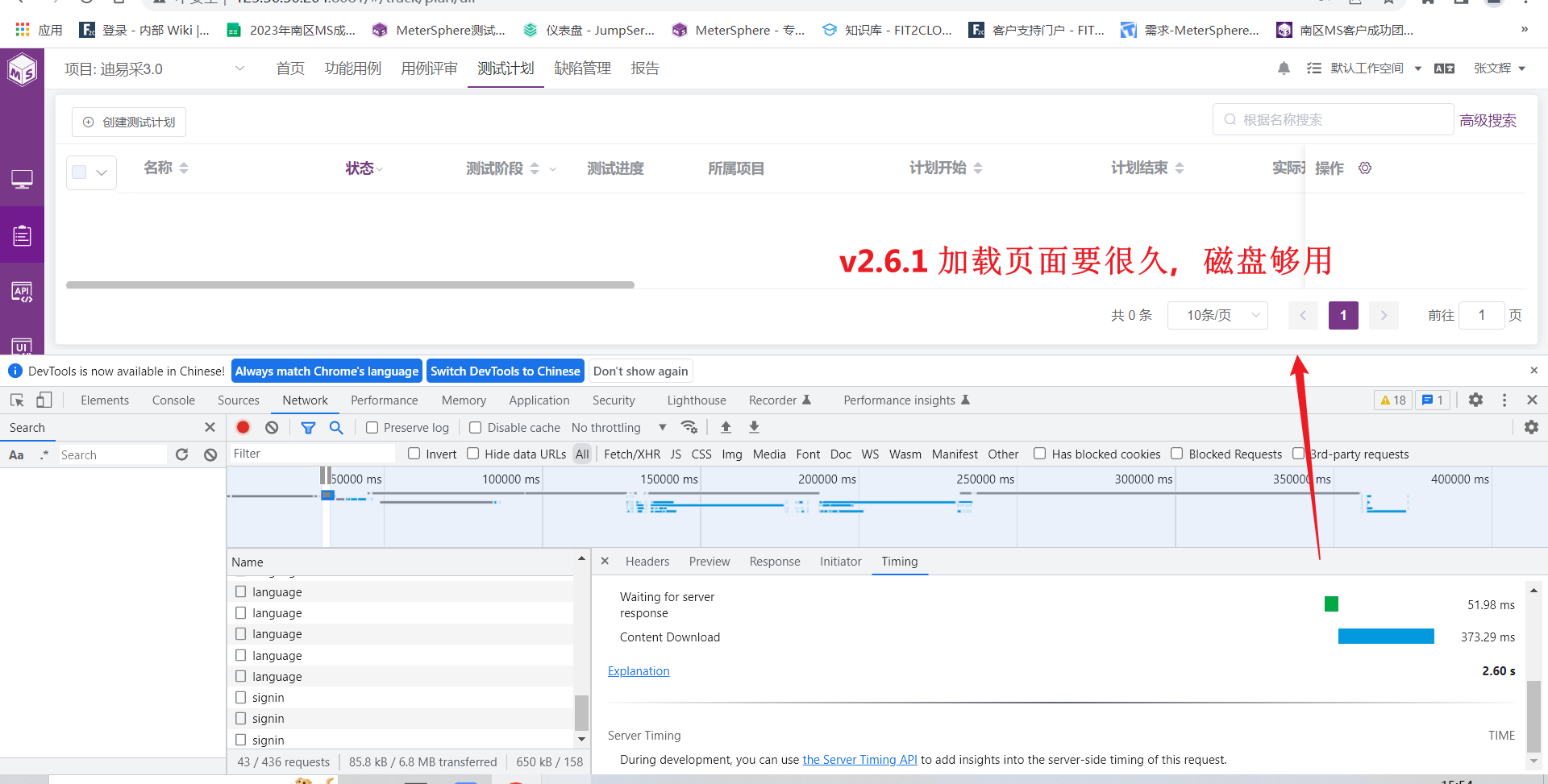Viewport: 1548px width, 784px height.
Task: Check the Invert filter checkbox
Action: 414,454
